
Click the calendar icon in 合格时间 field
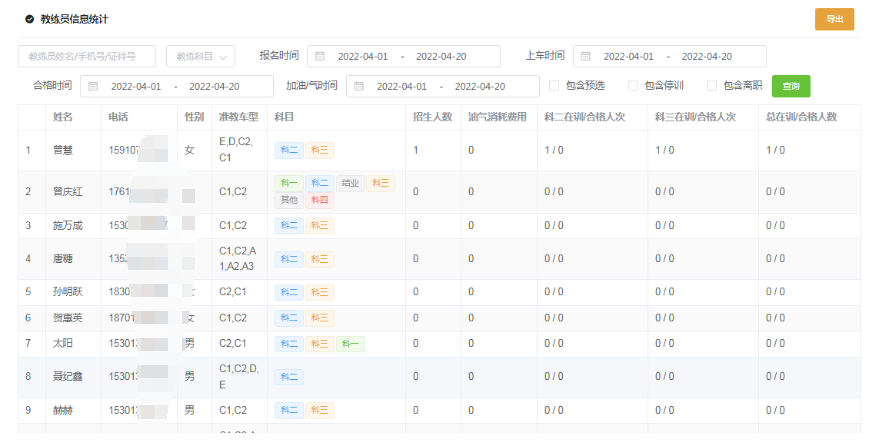[x=93, y=87]
